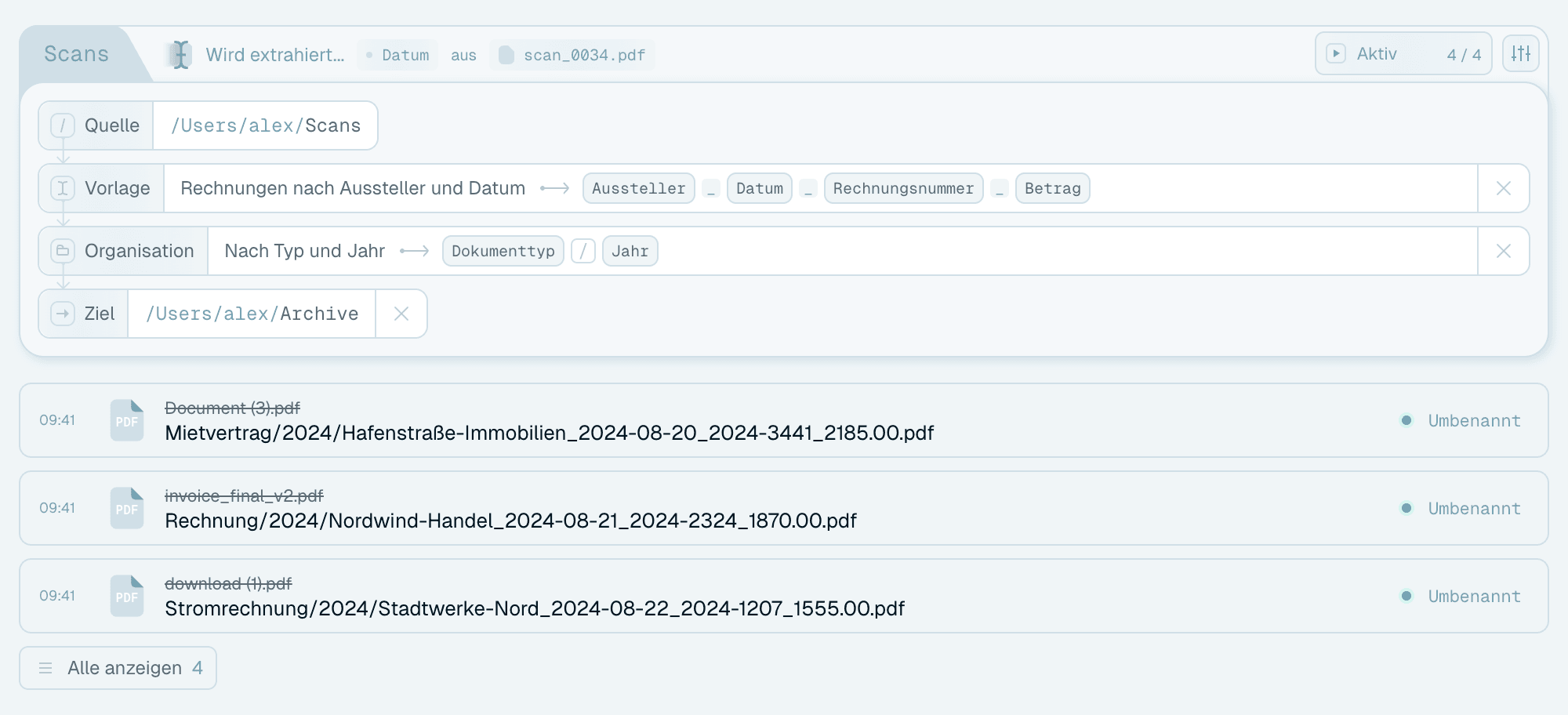Select the Jahr token

coord(630,251)
